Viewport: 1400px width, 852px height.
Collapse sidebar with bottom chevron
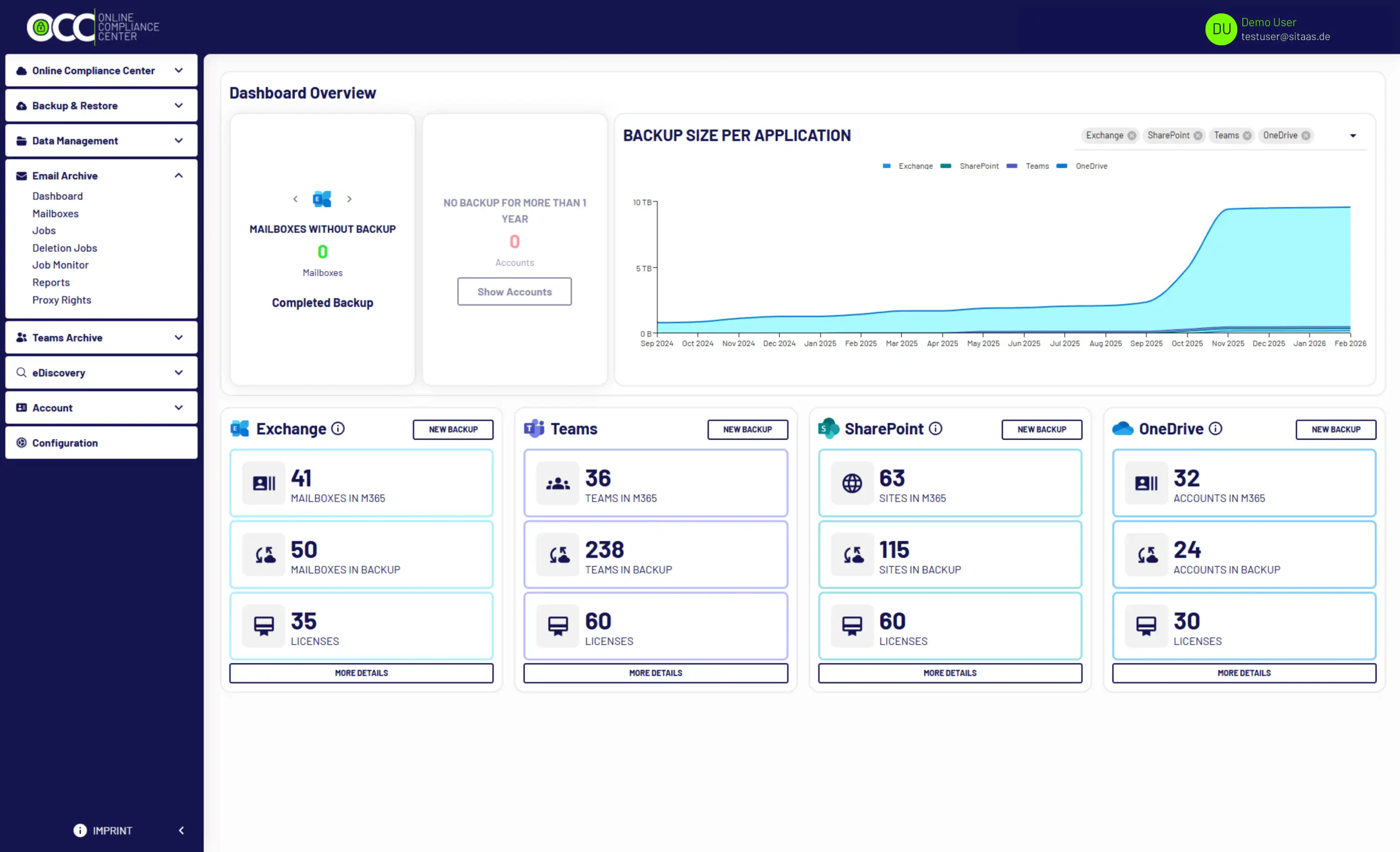point(181,830)
